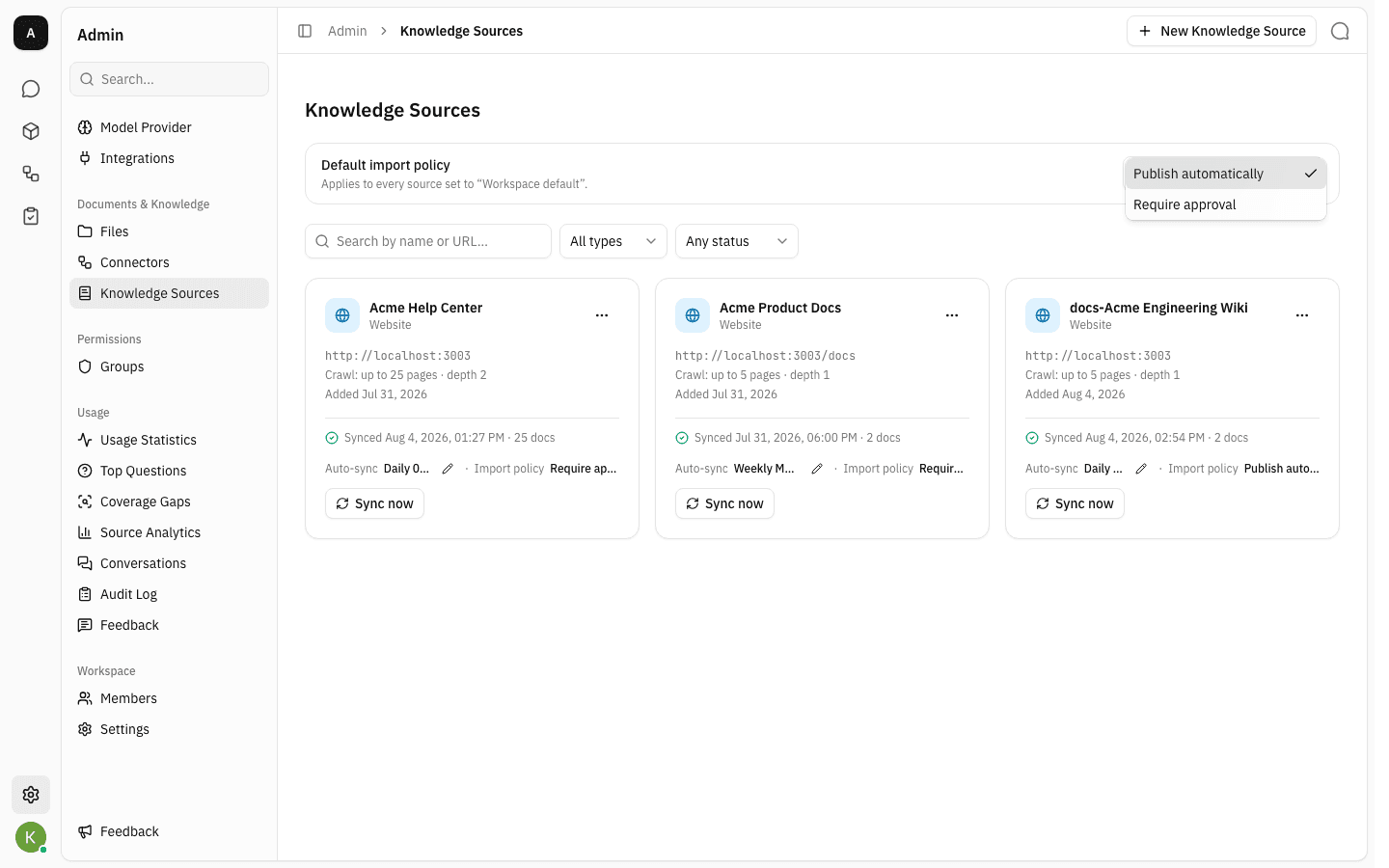Open options menu for Acme Product Docs

point(952,315)
